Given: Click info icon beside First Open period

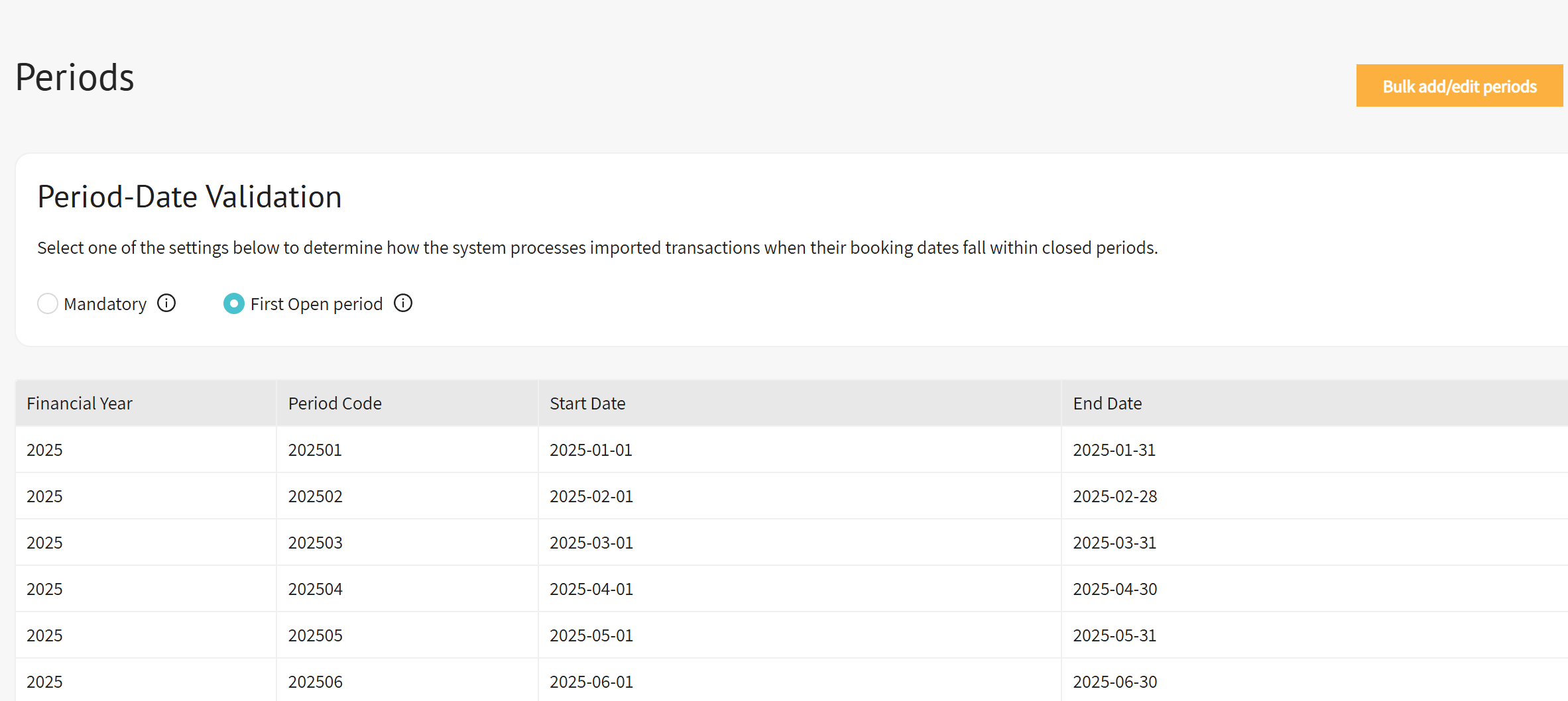Looking at the screenshot, I should click(x=403, y=303).
